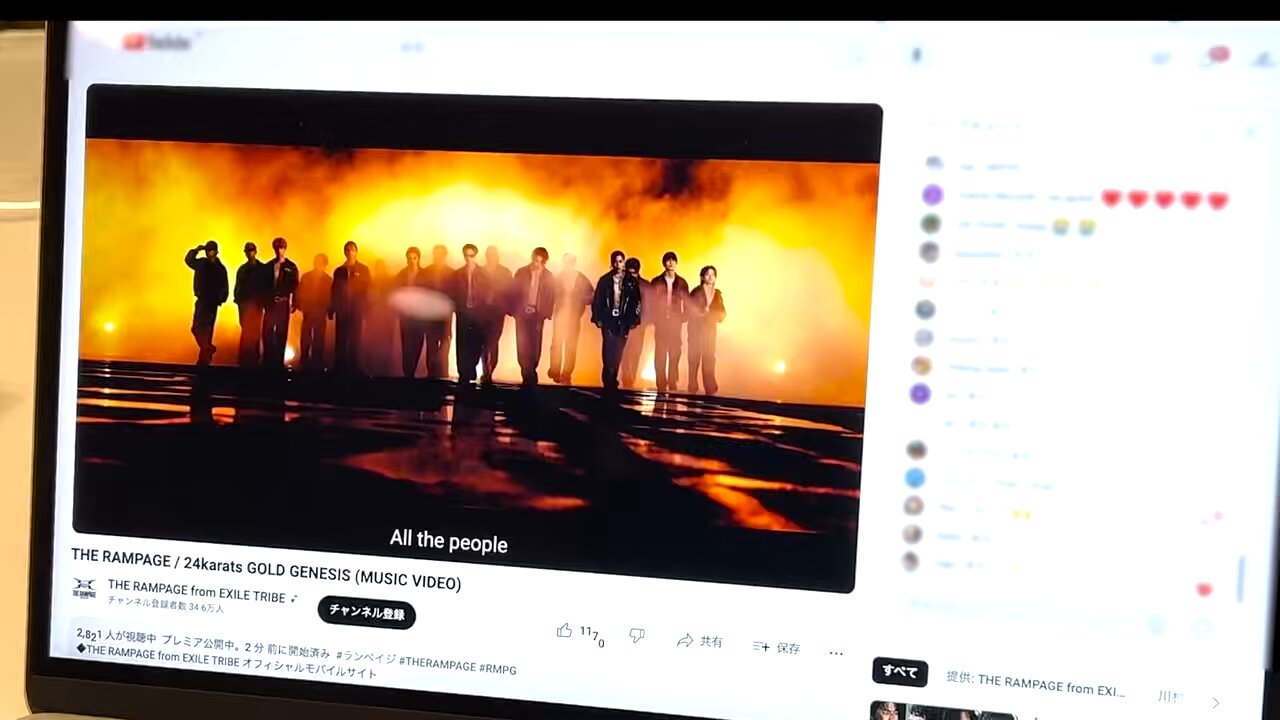
Task: Save the video with 保存 button
Action: point(777,647)
